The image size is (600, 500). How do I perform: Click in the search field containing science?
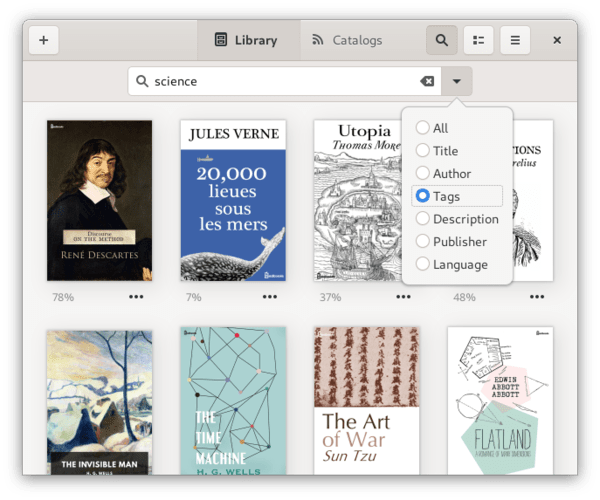click(285, 81)
